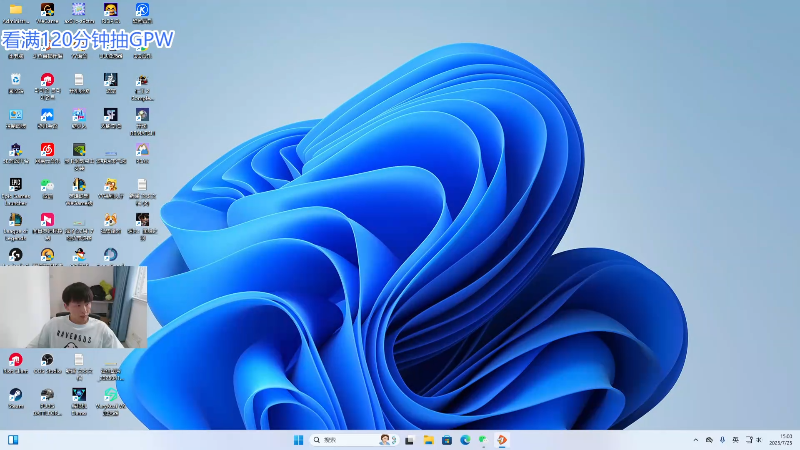Viewport: 800px width, 450px height.
Task: Switch to the orange bird app on taskbar
Action: point(502,440)
